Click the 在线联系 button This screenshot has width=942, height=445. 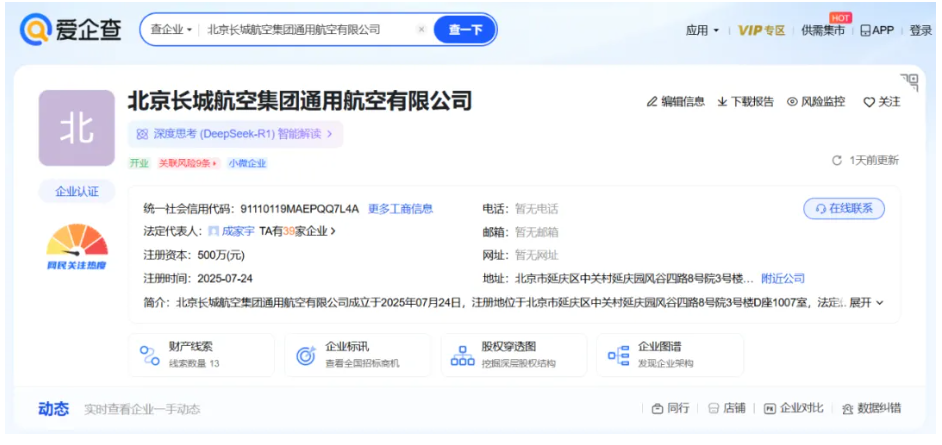[844, 208]
